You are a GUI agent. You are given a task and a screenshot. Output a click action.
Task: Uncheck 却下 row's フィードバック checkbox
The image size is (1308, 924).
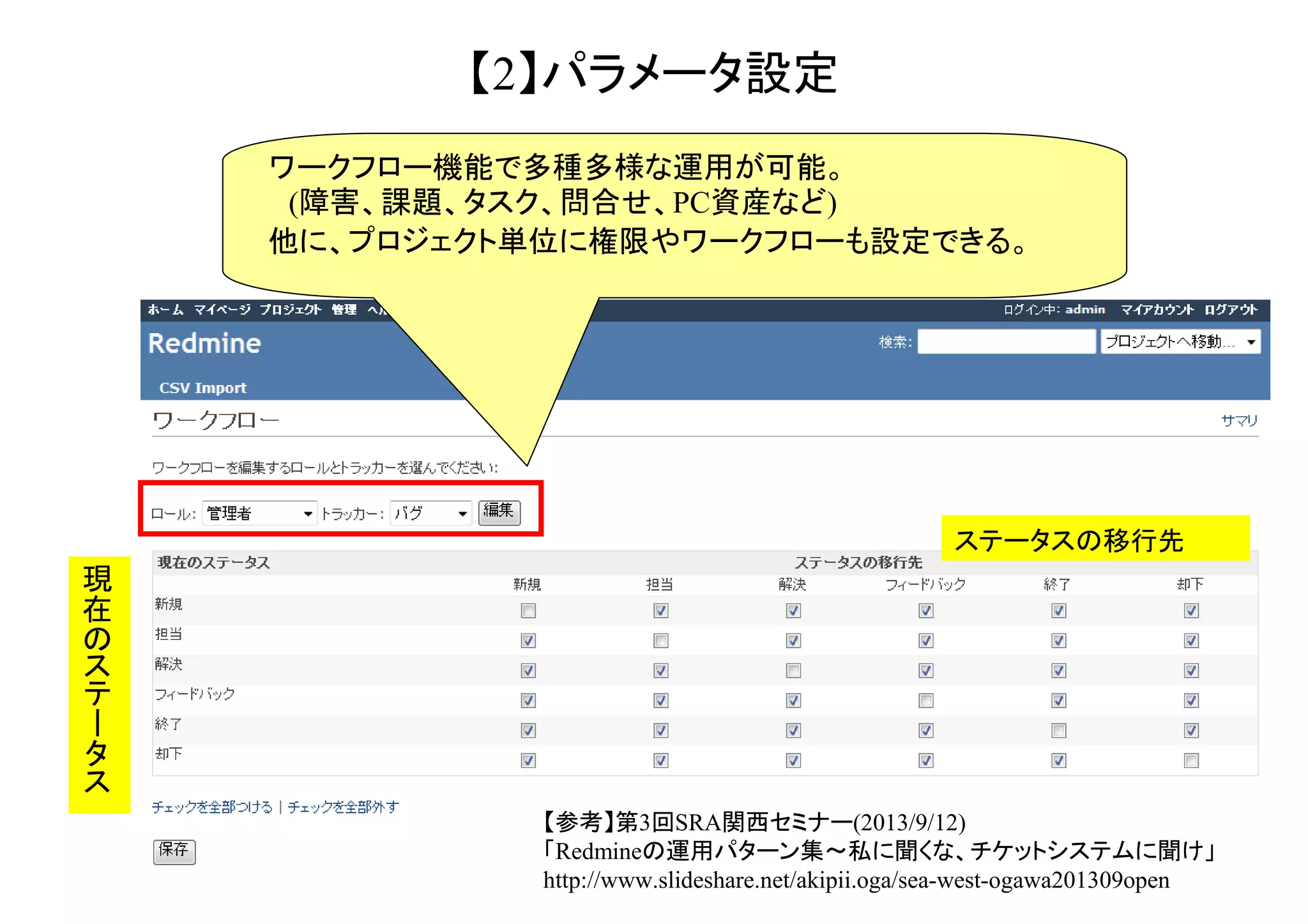point(926,761)
